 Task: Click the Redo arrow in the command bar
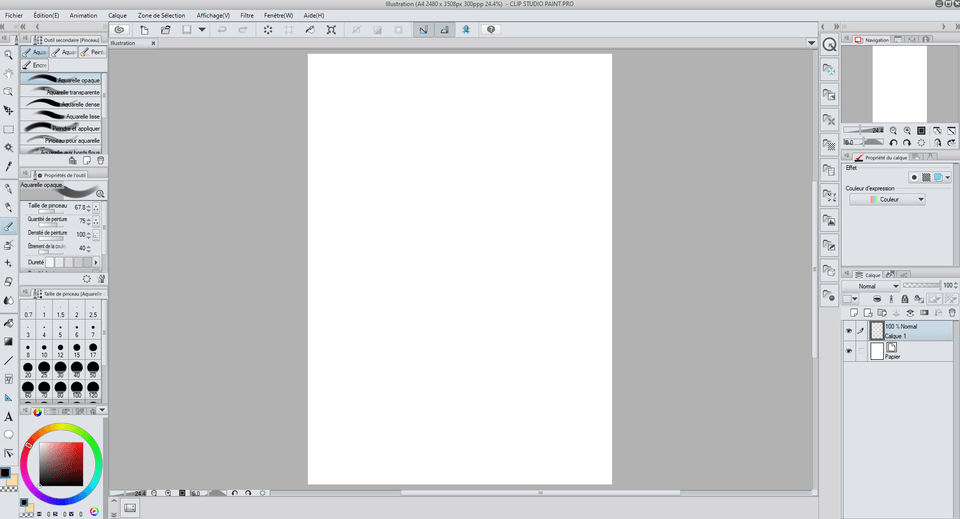pos(243,29)
